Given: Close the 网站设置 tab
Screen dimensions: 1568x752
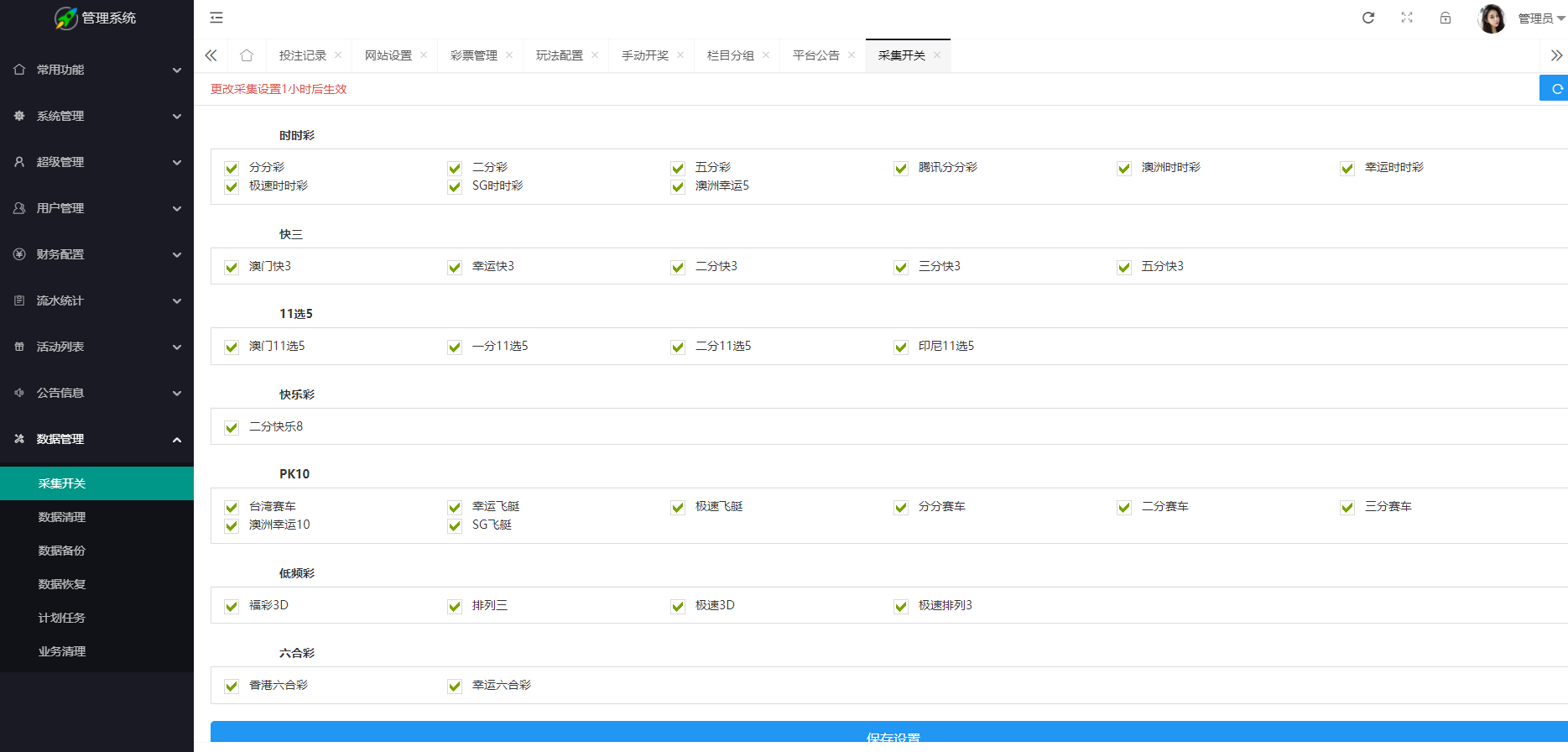Looking at the screenshot, I should click(x=424, y=55).
